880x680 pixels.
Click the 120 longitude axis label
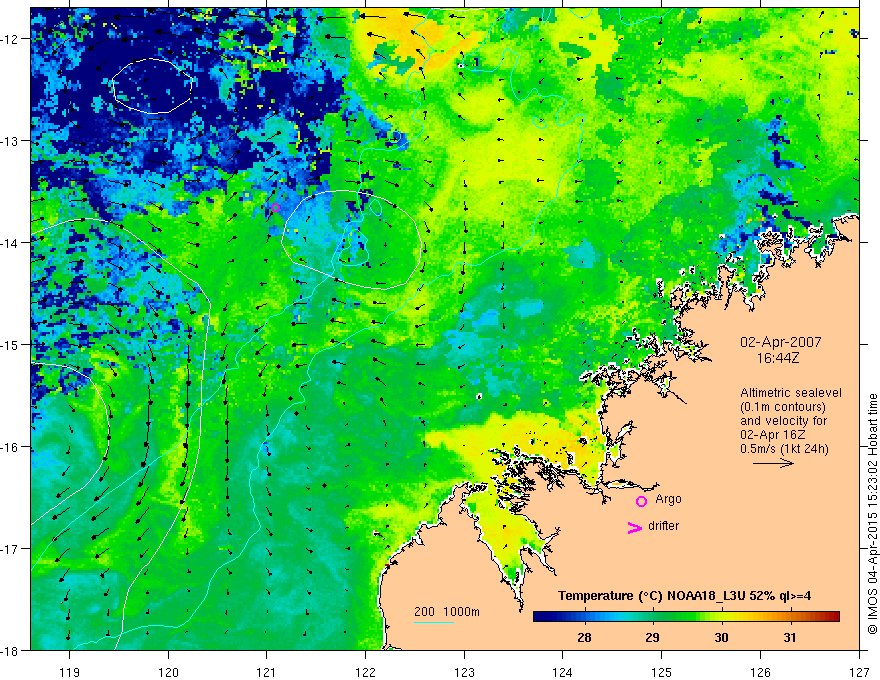pyautogui.click(x=168, y=672)
